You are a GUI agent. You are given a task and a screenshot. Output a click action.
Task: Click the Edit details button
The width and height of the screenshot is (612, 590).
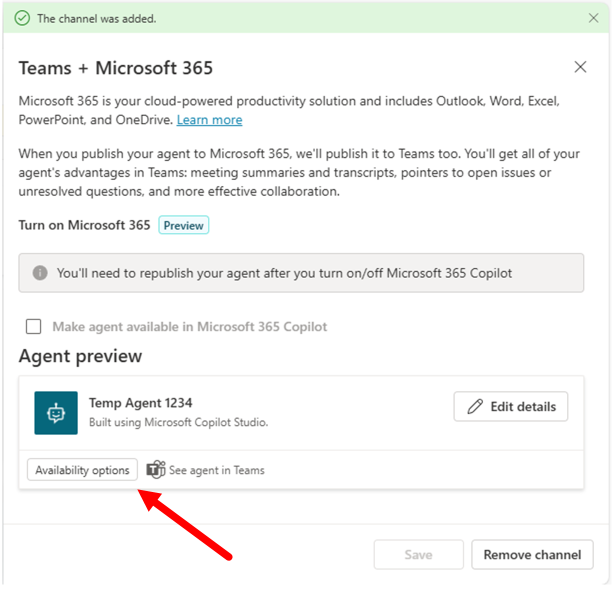click(x=511, y=406)
